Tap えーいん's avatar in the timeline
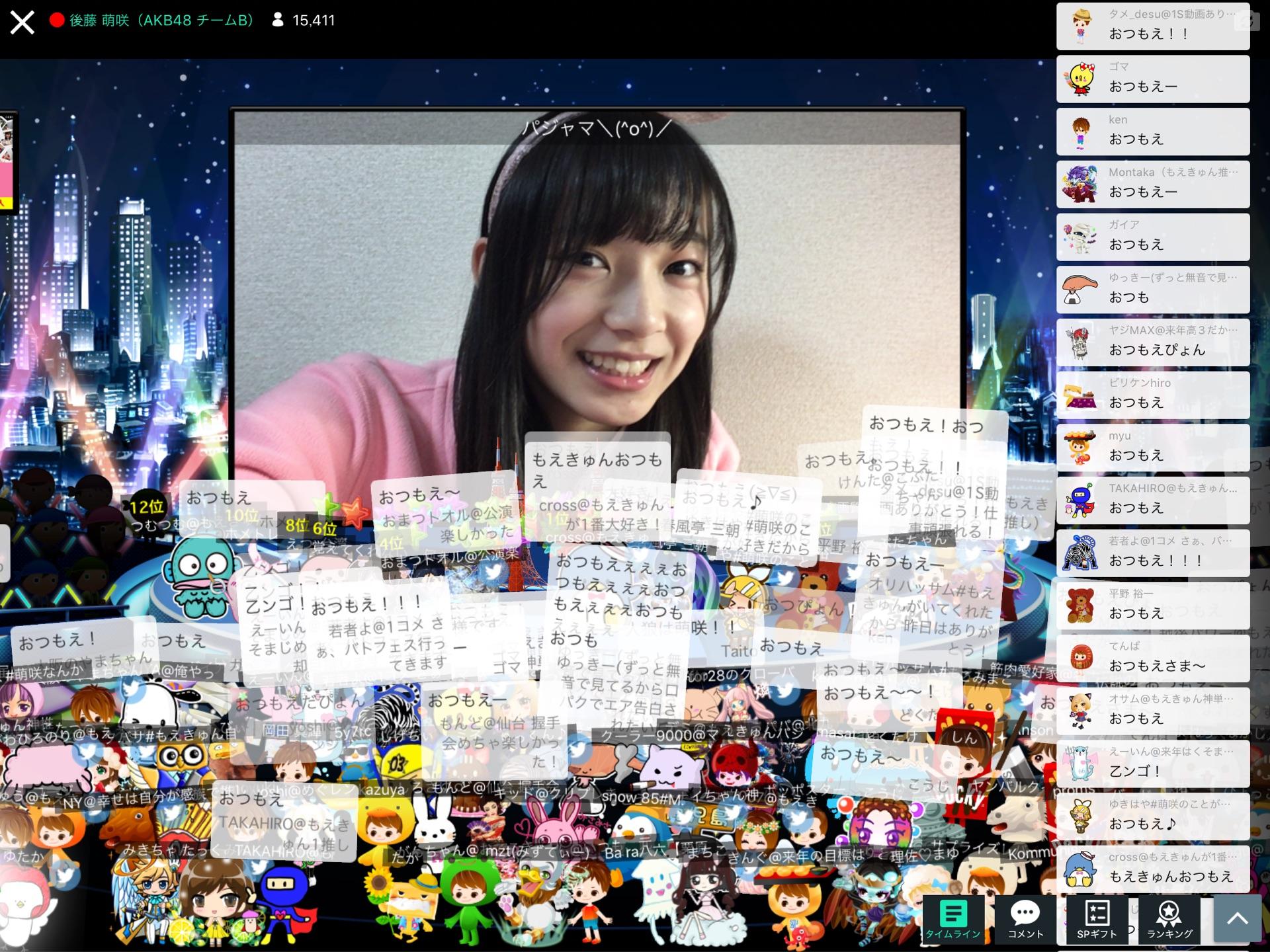Image resolution: width=1270 pixels, height=952 pixels. [x=1079, y=764]
